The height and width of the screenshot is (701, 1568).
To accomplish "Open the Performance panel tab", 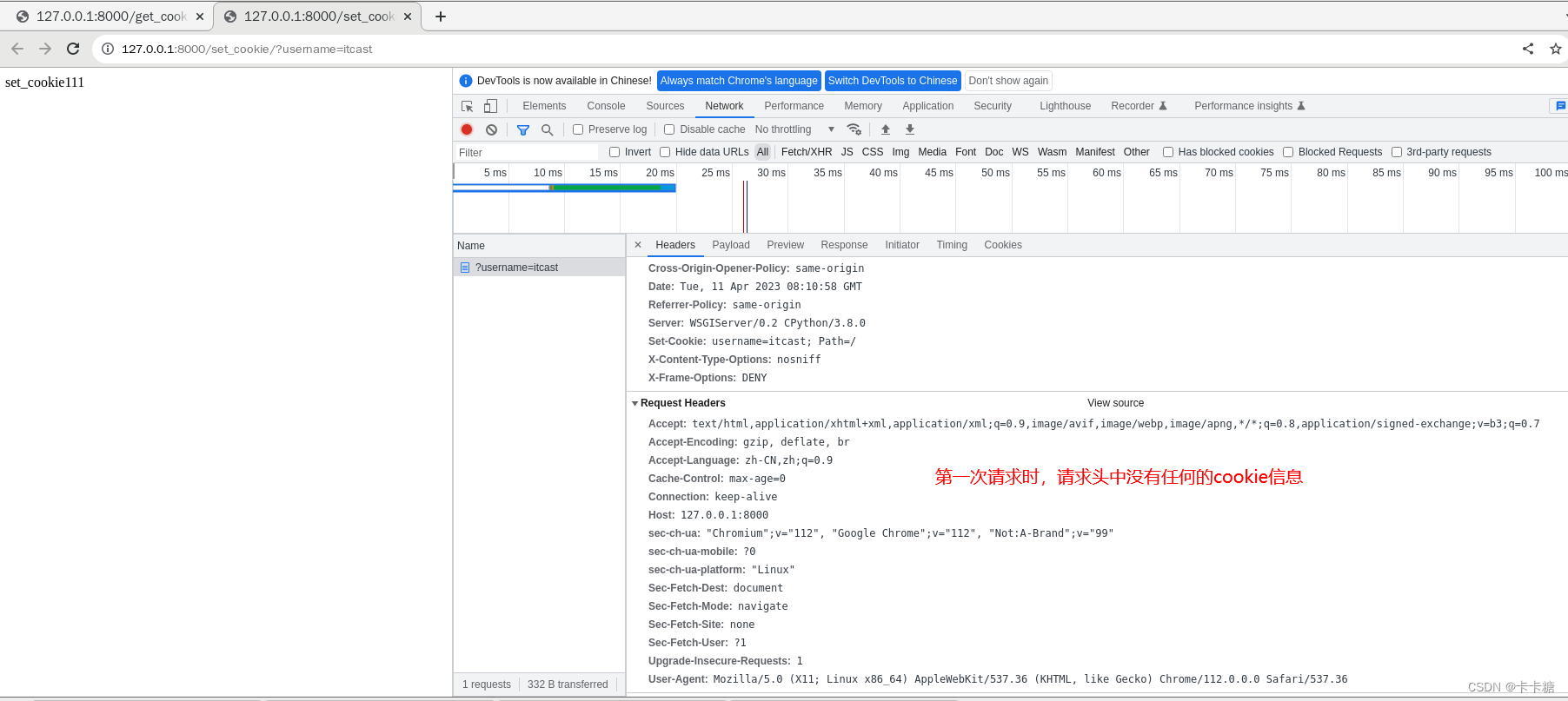I will coord(794,106).
